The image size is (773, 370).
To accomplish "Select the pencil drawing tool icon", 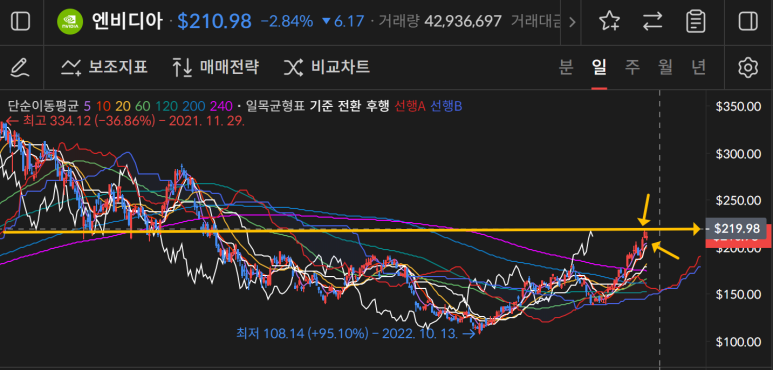I will tap(20, 67).
